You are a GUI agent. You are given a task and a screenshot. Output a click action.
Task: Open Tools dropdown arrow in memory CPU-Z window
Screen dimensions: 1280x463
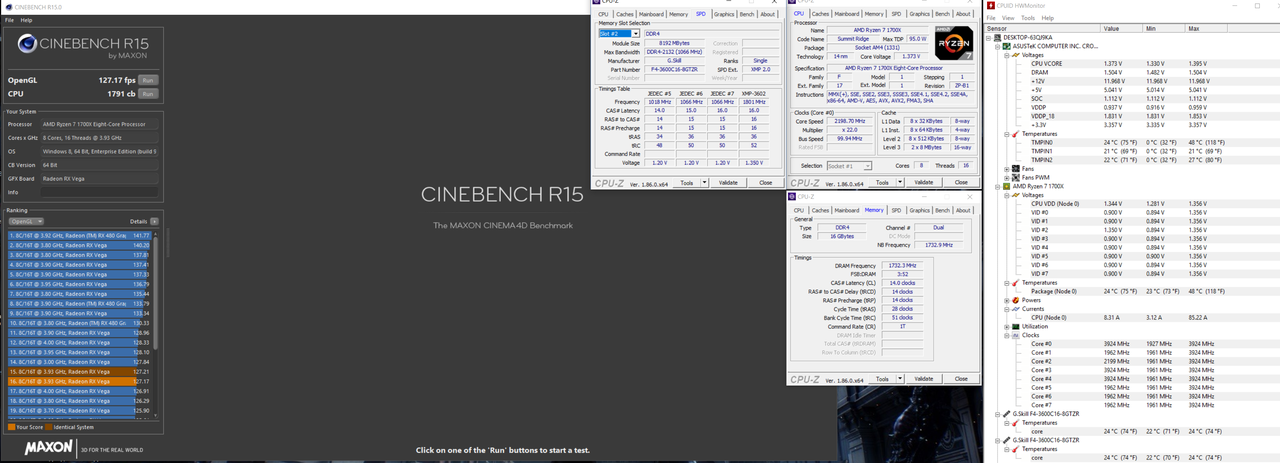point(900,379)
